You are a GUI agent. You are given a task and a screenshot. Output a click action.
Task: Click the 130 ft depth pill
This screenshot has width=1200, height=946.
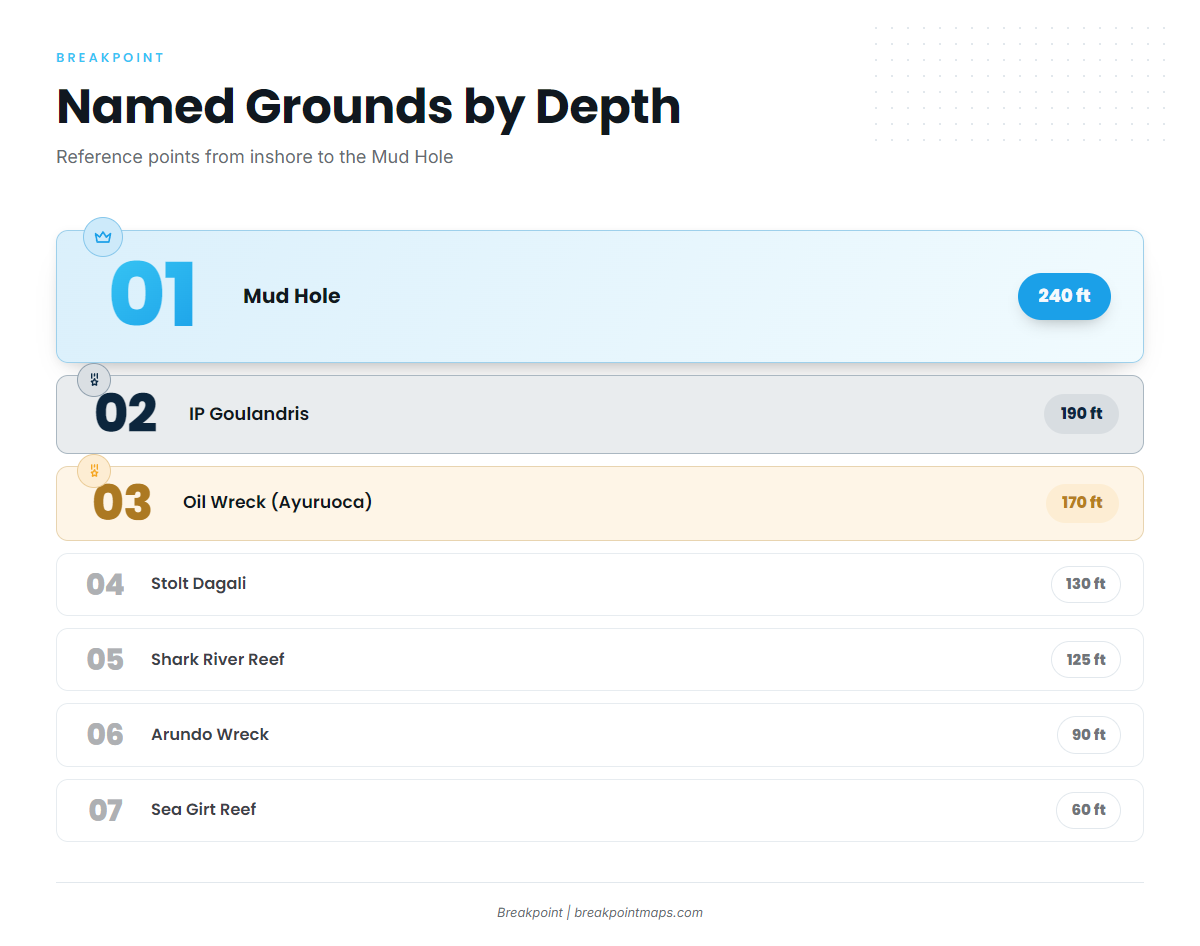pyautogui.click(x=1086, y=584)
